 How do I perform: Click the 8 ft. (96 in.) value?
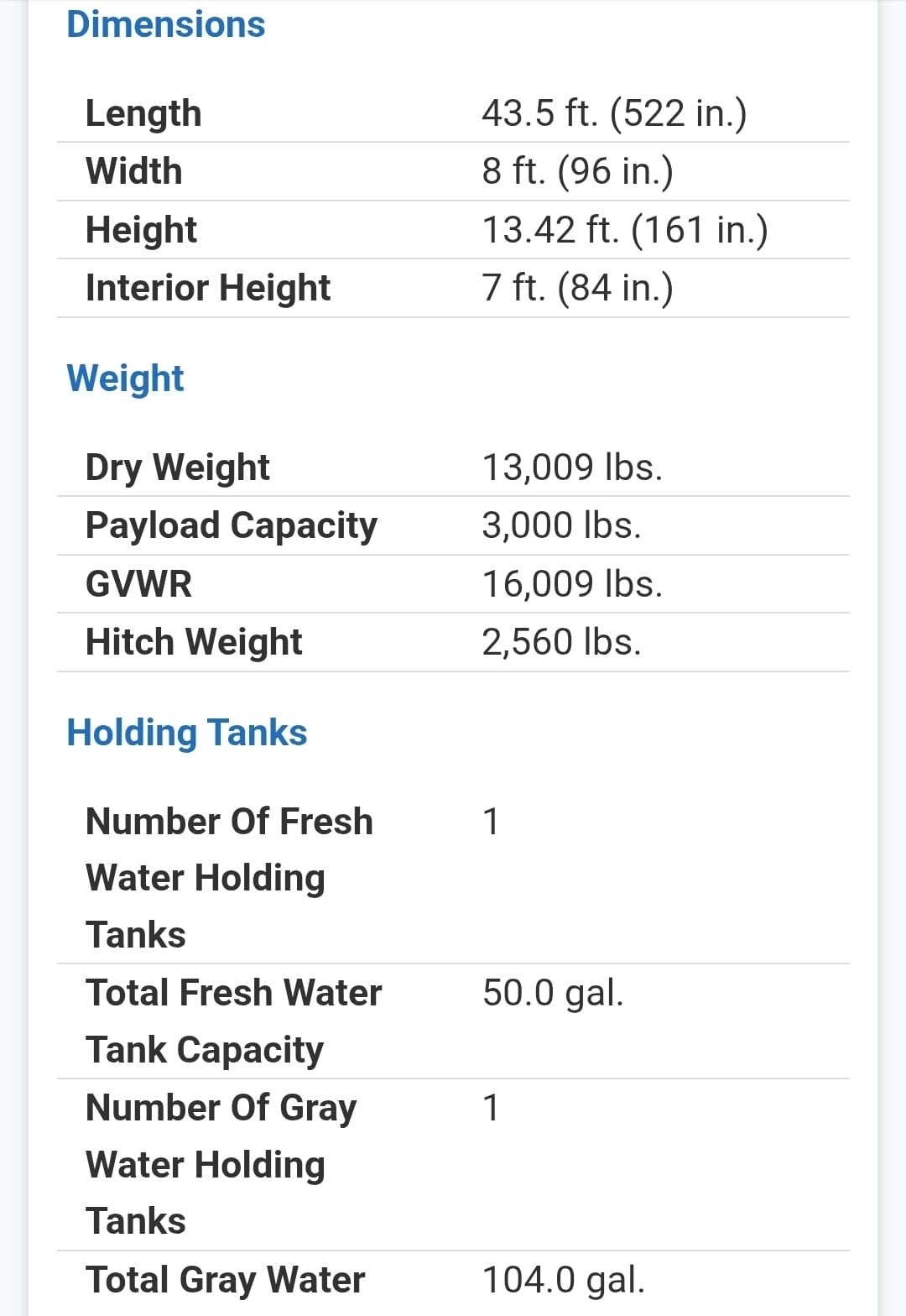coord(577,171)
